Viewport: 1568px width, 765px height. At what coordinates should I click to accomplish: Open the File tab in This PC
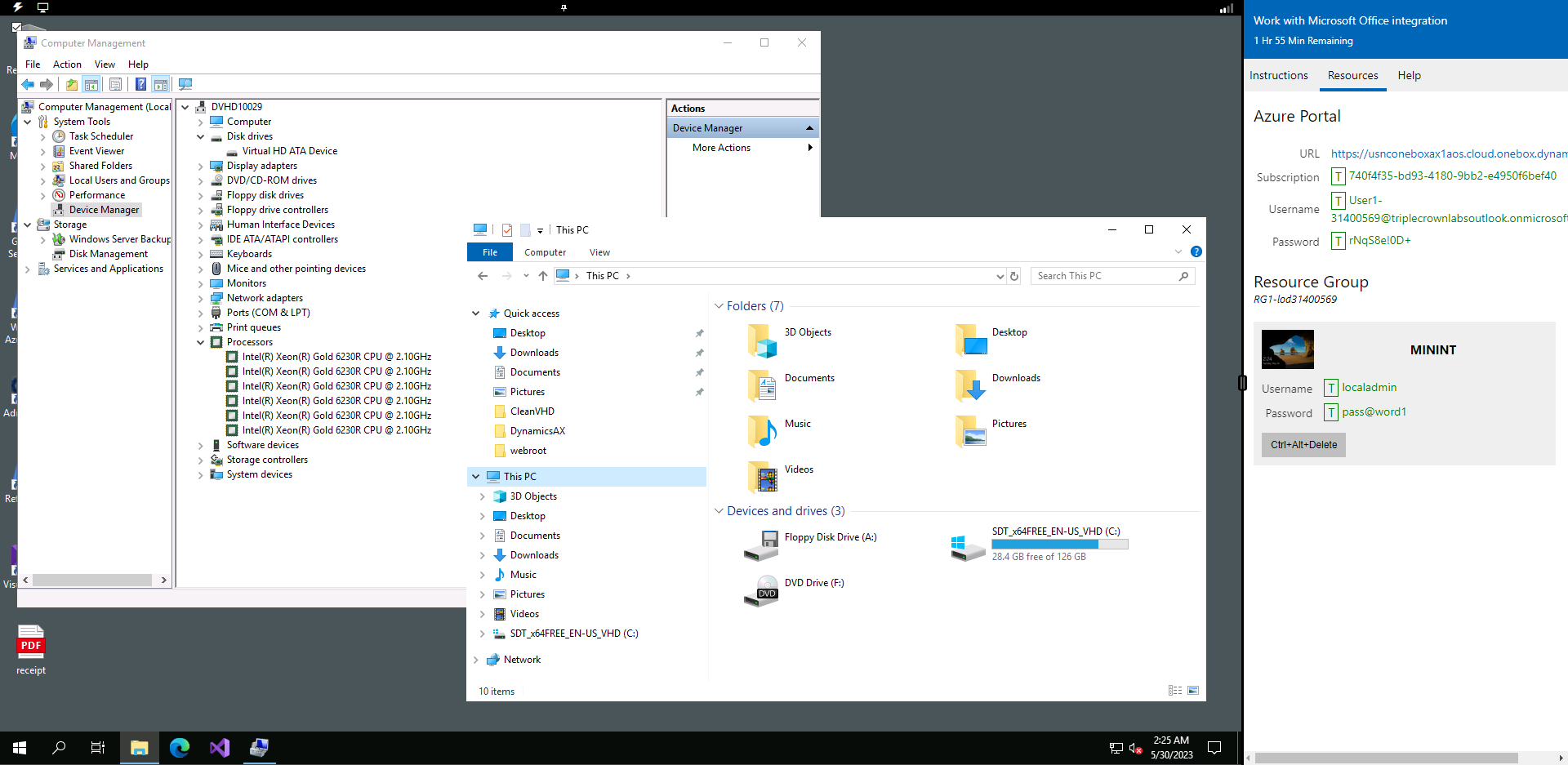pyautogui.click(x=490, y=252)
